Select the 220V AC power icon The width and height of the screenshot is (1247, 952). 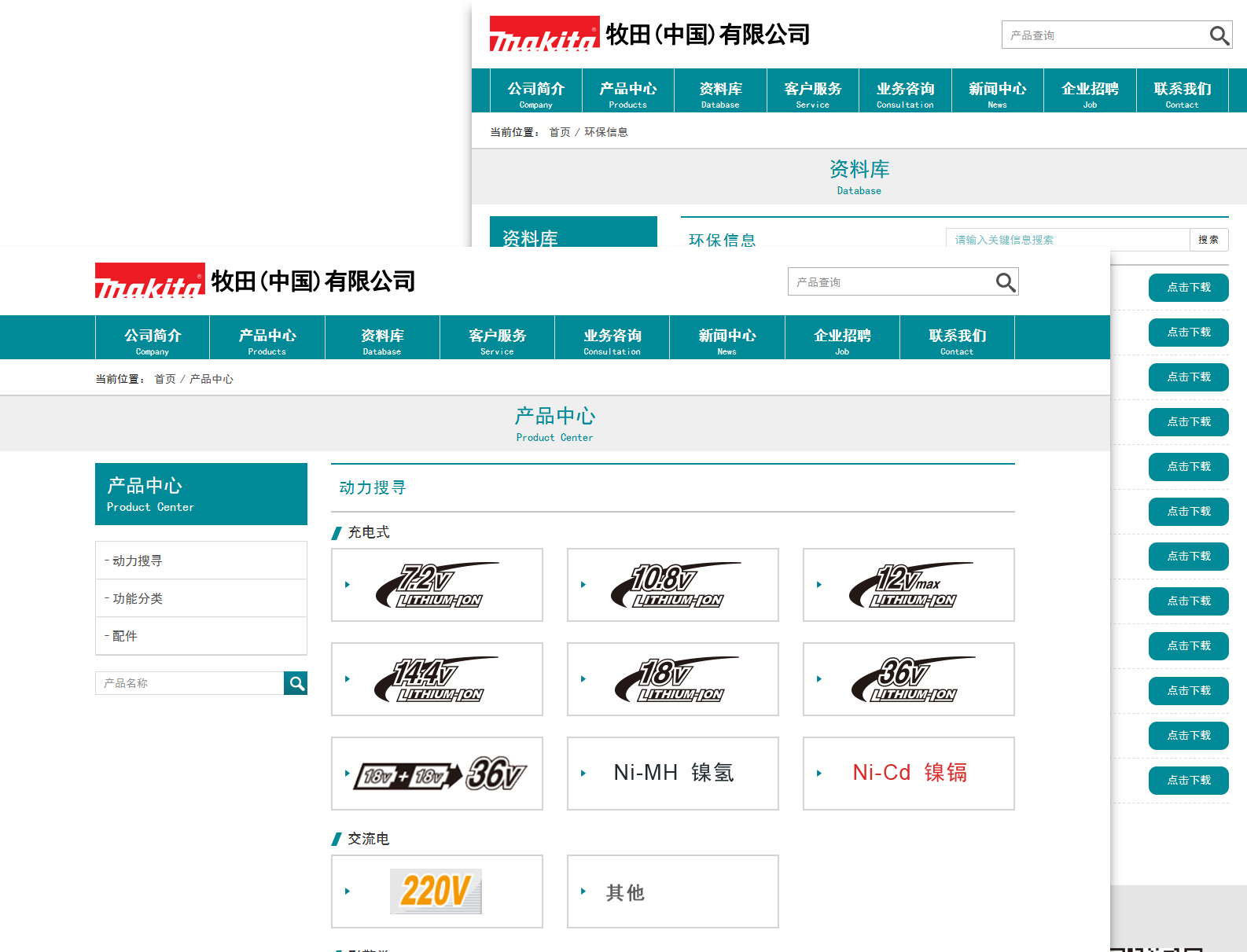pyautogui.click(x=436, y=891)
